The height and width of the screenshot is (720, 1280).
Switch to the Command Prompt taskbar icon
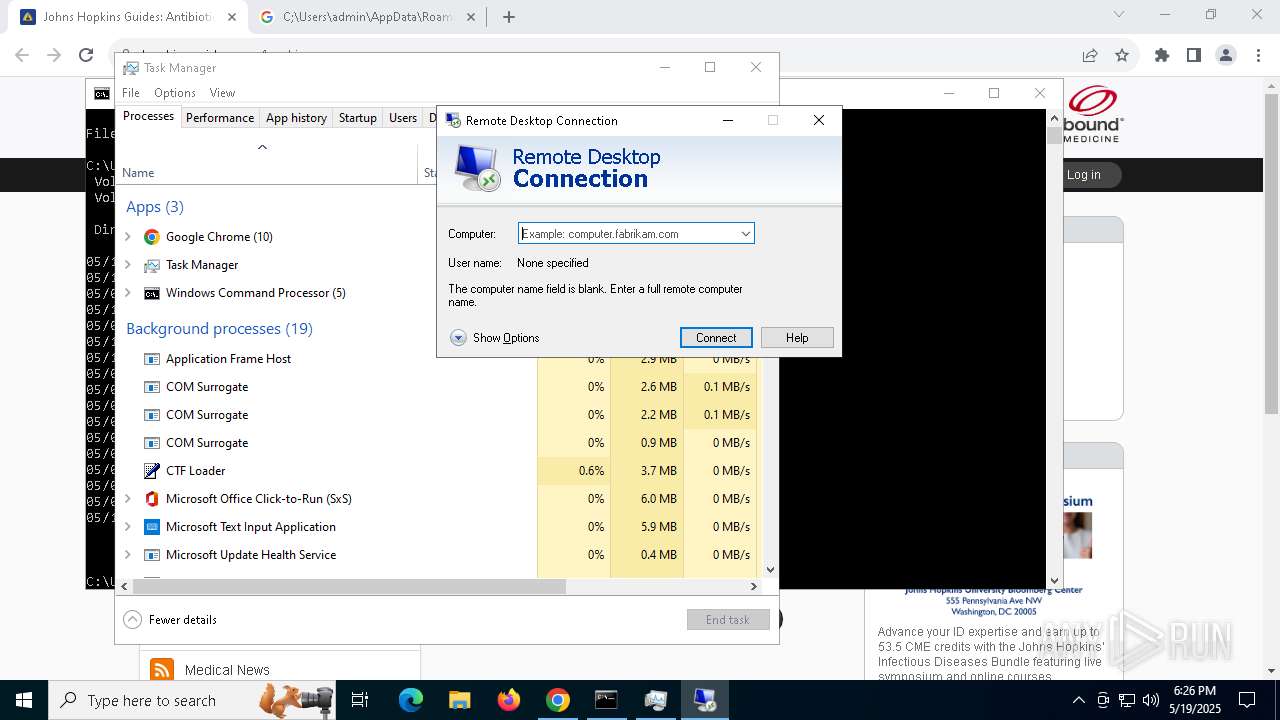click(x=606, y=700)
